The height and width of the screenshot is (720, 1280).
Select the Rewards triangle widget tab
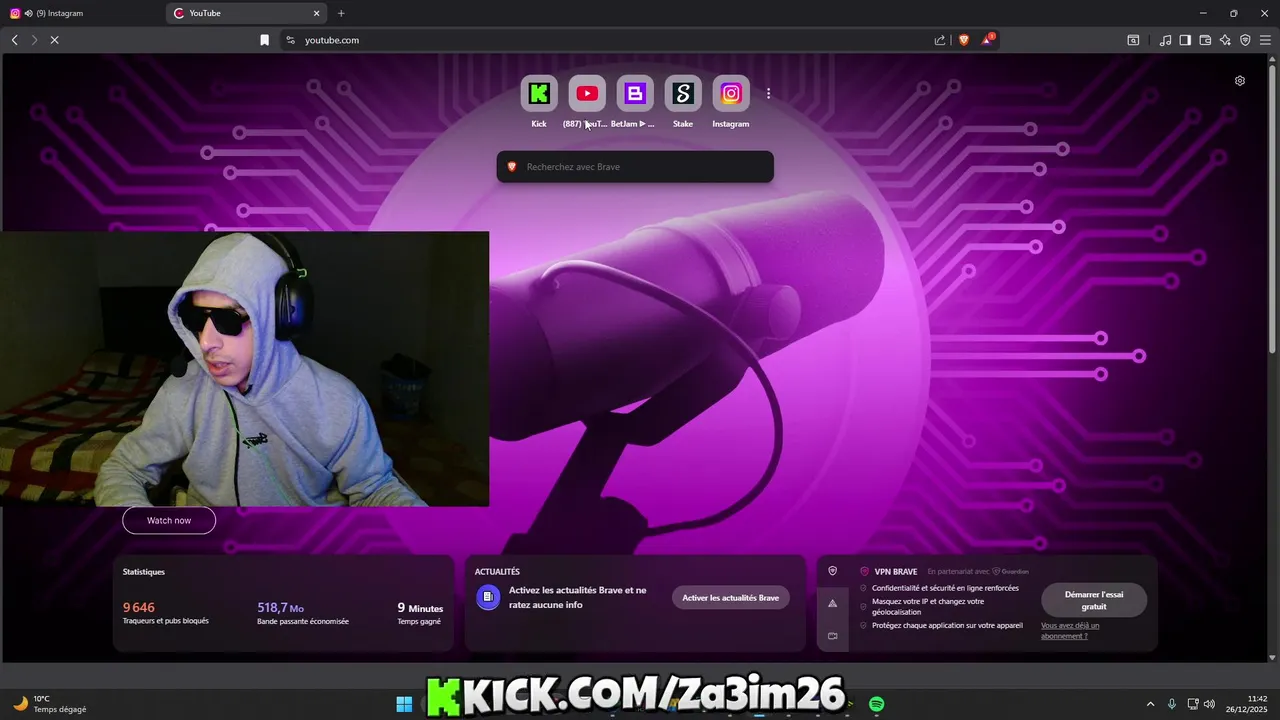(832, 603)
